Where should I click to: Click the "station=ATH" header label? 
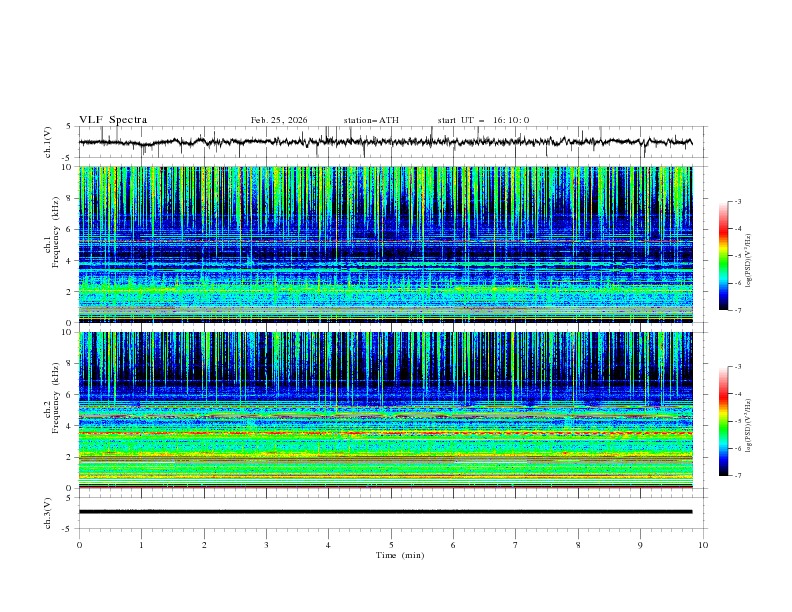click(x=371, y=120)
